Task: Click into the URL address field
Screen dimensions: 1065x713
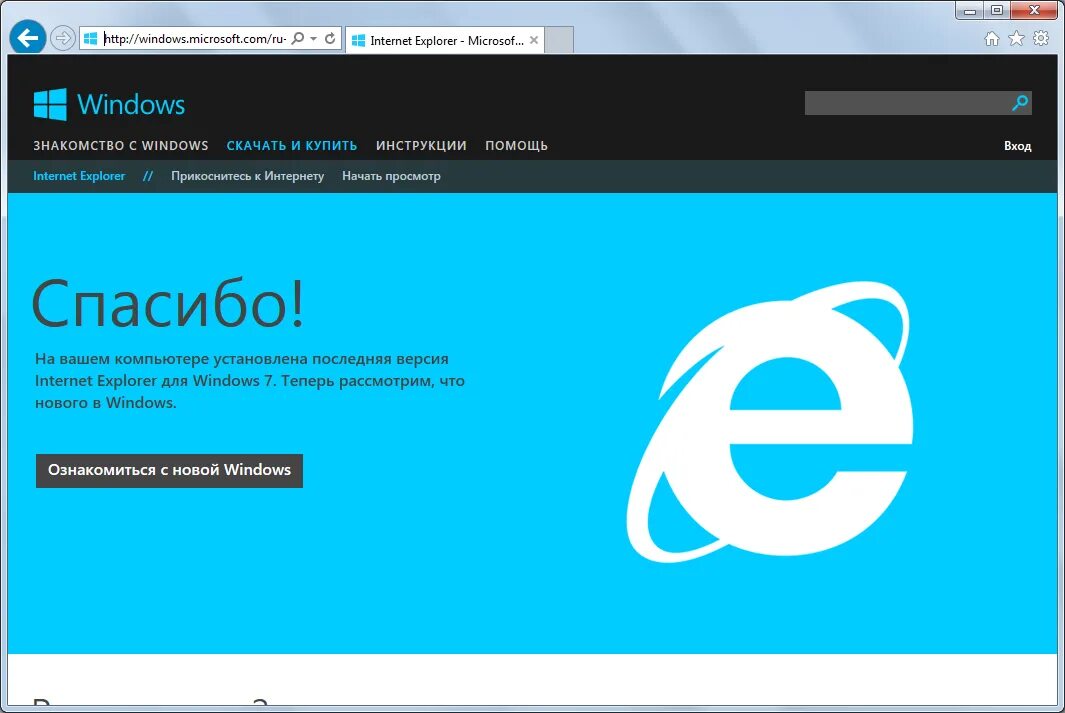Action: click(195, 39)
